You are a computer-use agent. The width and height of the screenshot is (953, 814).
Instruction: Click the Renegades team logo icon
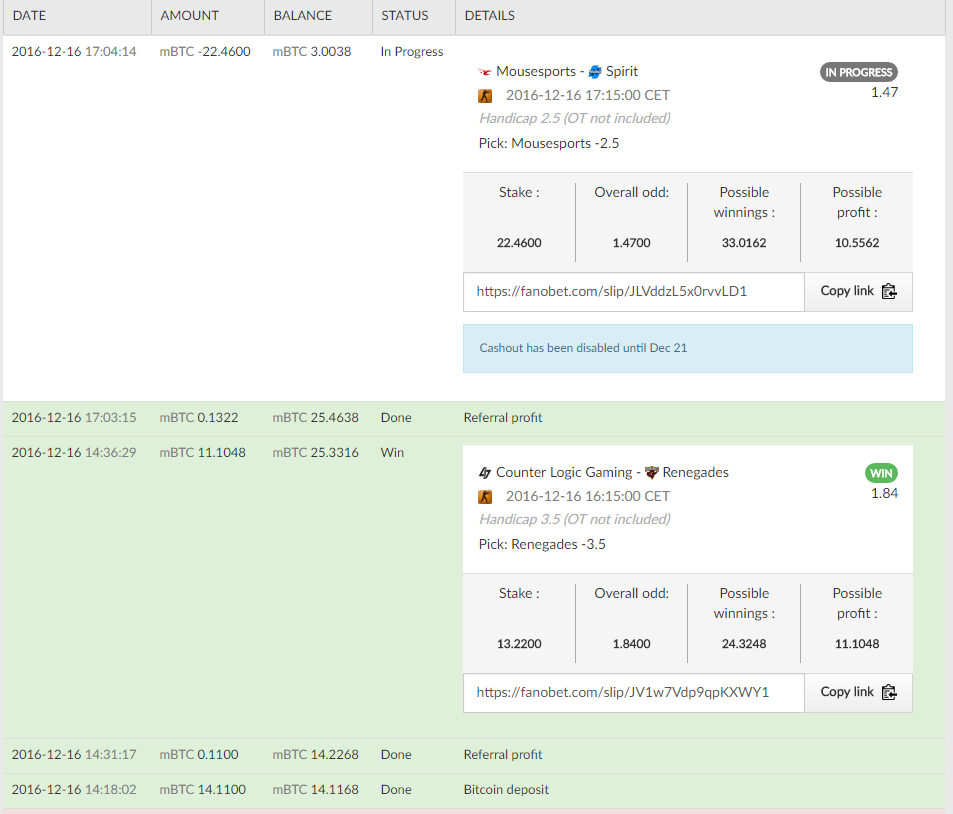pos(652,472)
